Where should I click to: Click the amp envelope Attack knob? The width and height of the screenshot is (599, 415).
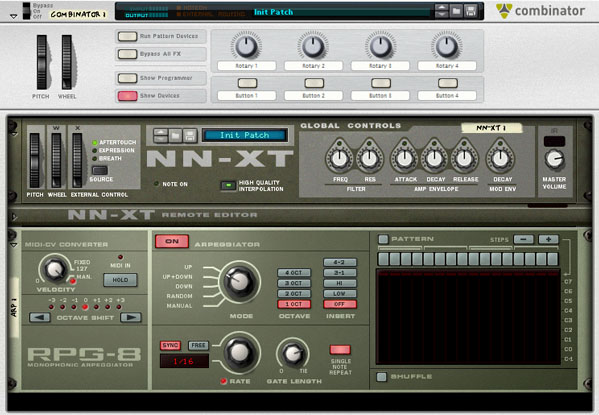(405, 159)
